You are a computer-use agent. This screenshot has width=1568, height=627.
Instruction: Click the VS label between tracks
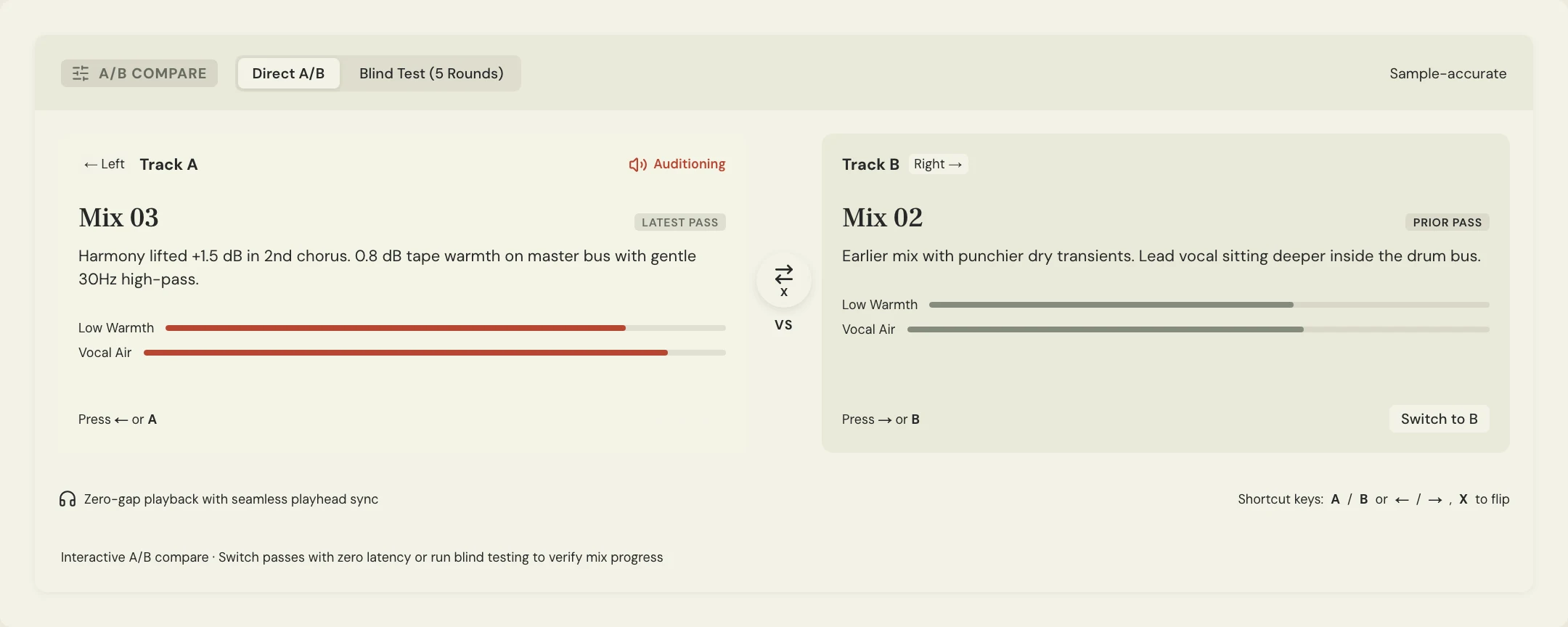pyautogui.click(x=783, y=325)
